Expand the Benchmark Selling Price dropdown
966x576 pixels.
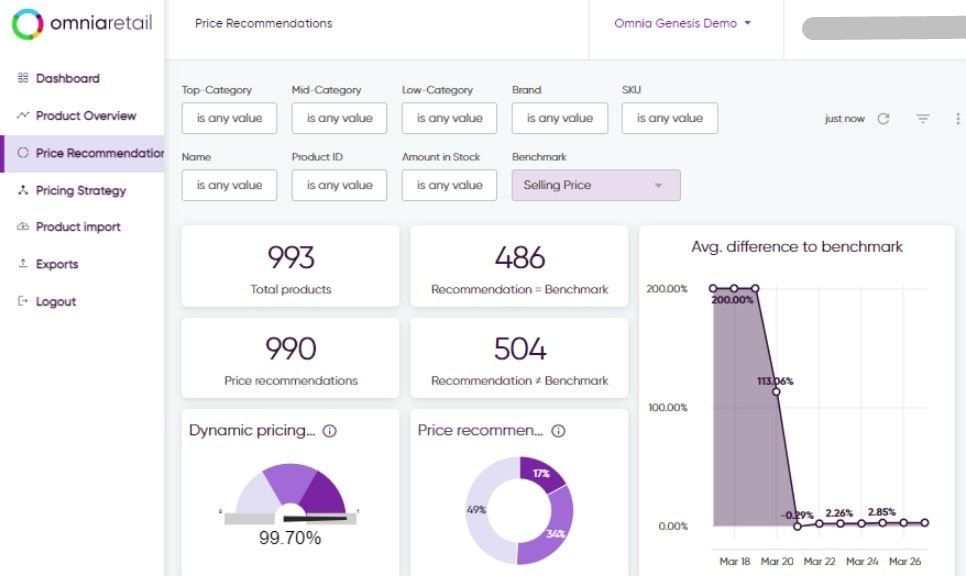click(596, 185)
